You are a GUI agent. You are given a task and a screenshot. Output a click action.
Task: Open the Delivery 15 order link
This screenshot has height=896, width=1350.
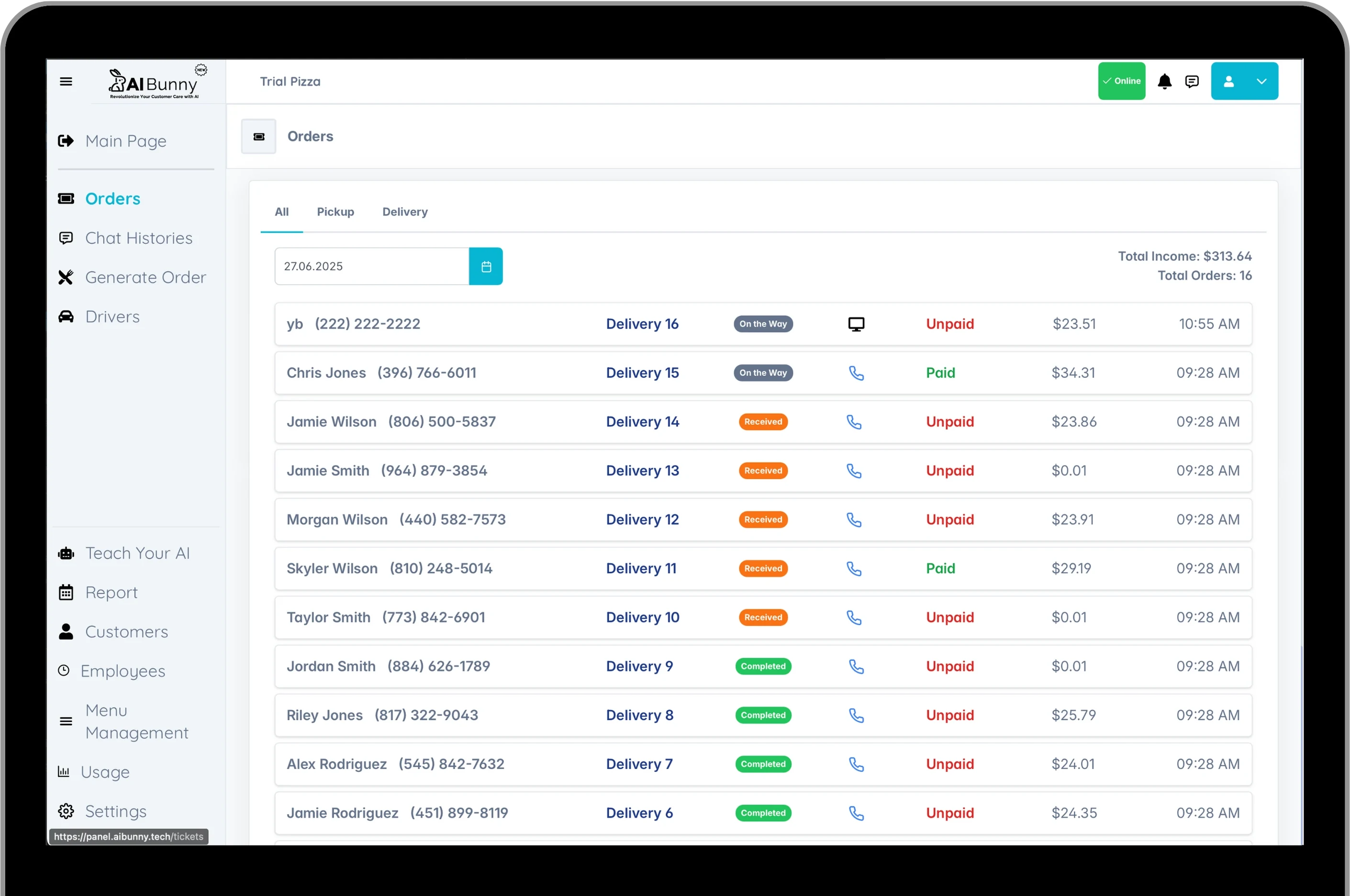point(642,373)
